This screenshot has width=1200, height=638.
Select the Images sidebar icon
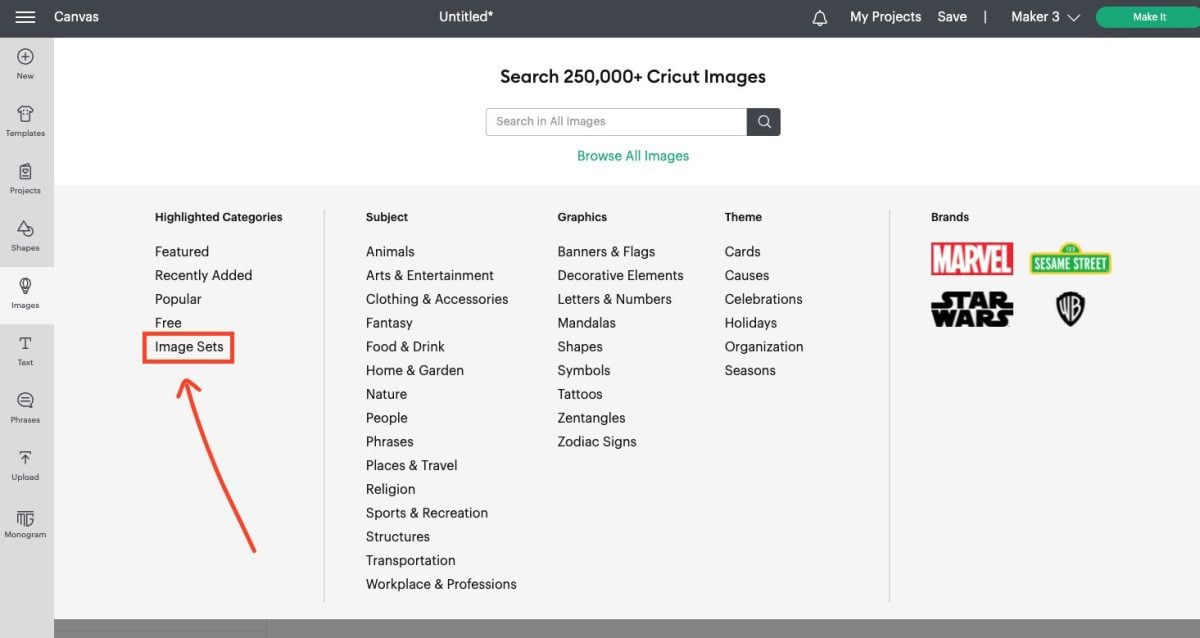pyautogui.click(x=25, y=294)
